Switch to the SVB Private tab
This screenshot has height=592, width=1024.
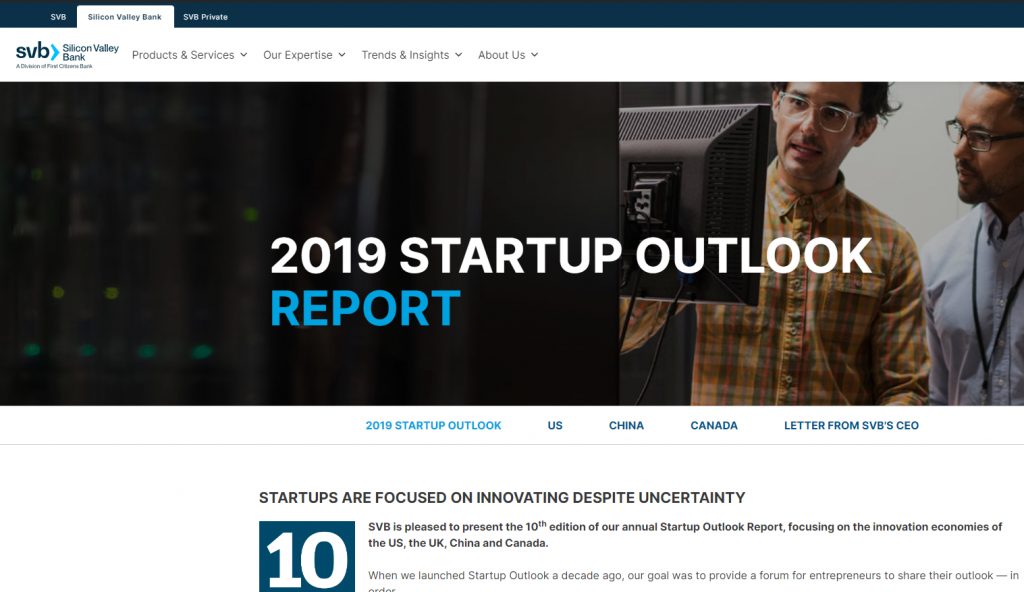point(205,17)
